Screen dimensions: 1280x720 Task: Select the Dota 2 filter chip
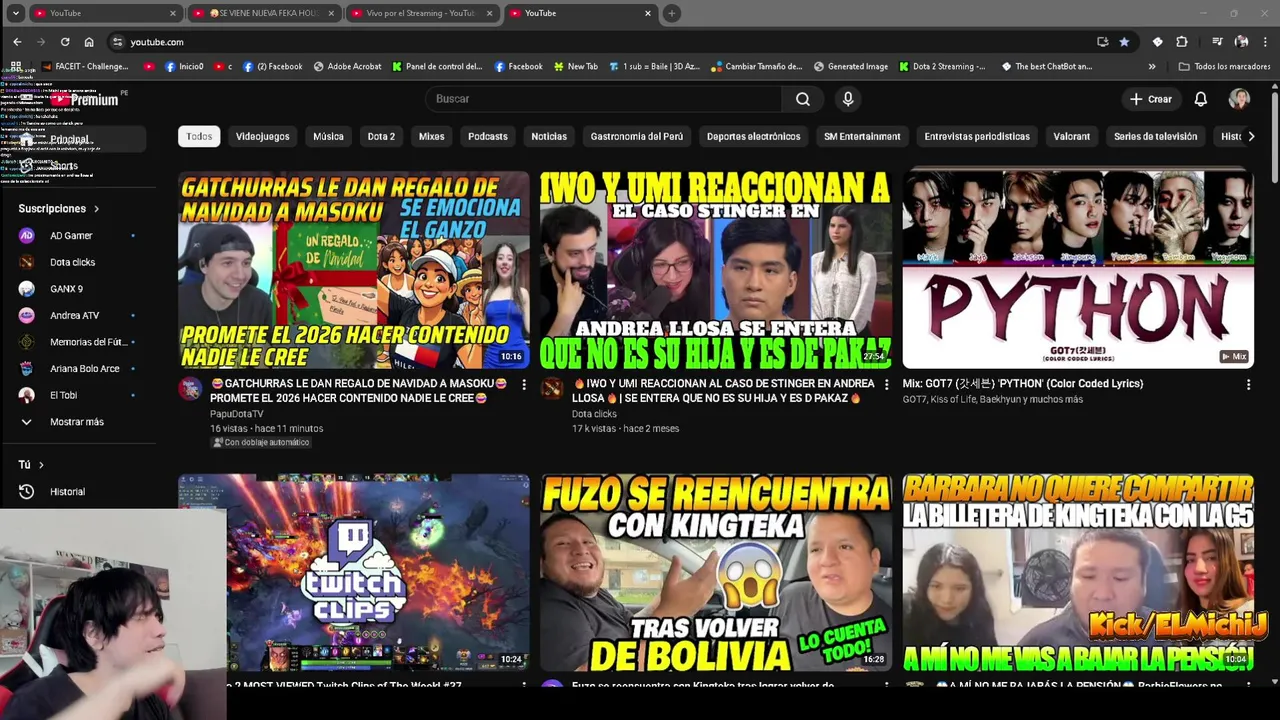click(381, 136)
